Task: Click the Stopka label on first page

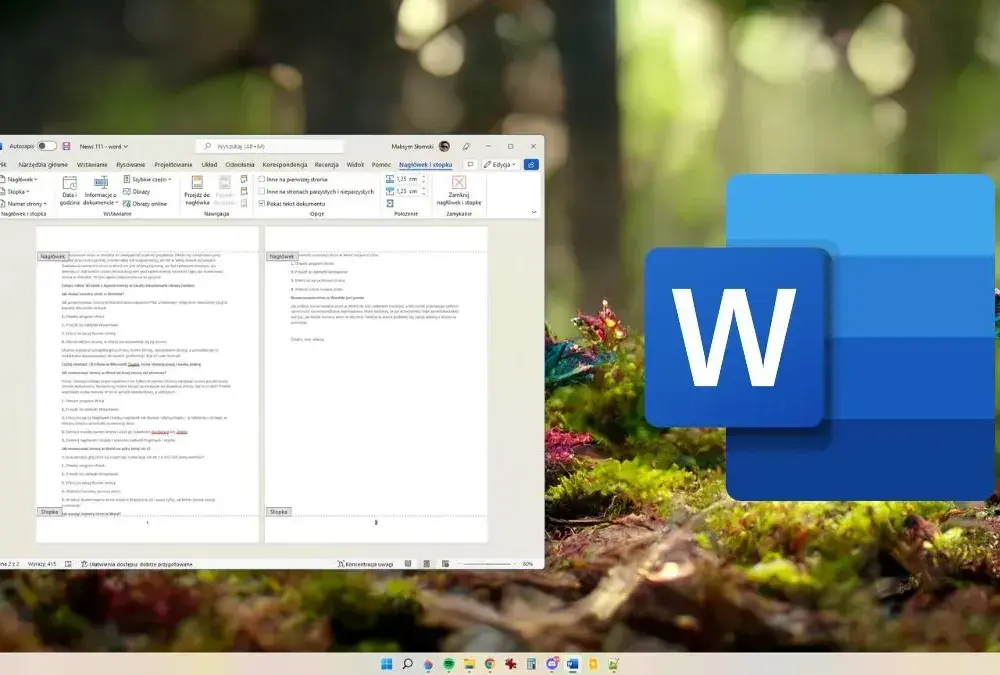Action: click(x=49, y=512)
